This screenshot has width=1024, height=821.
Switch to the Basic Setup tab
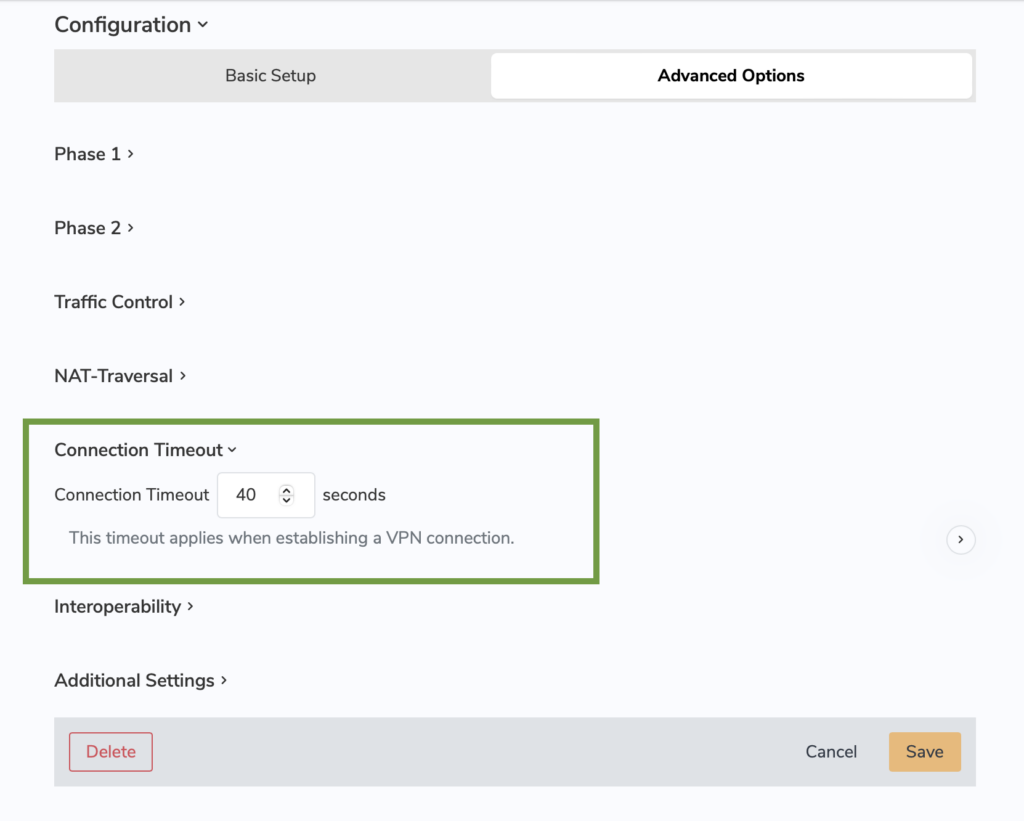pyautogui.click(x=270, y=76)
